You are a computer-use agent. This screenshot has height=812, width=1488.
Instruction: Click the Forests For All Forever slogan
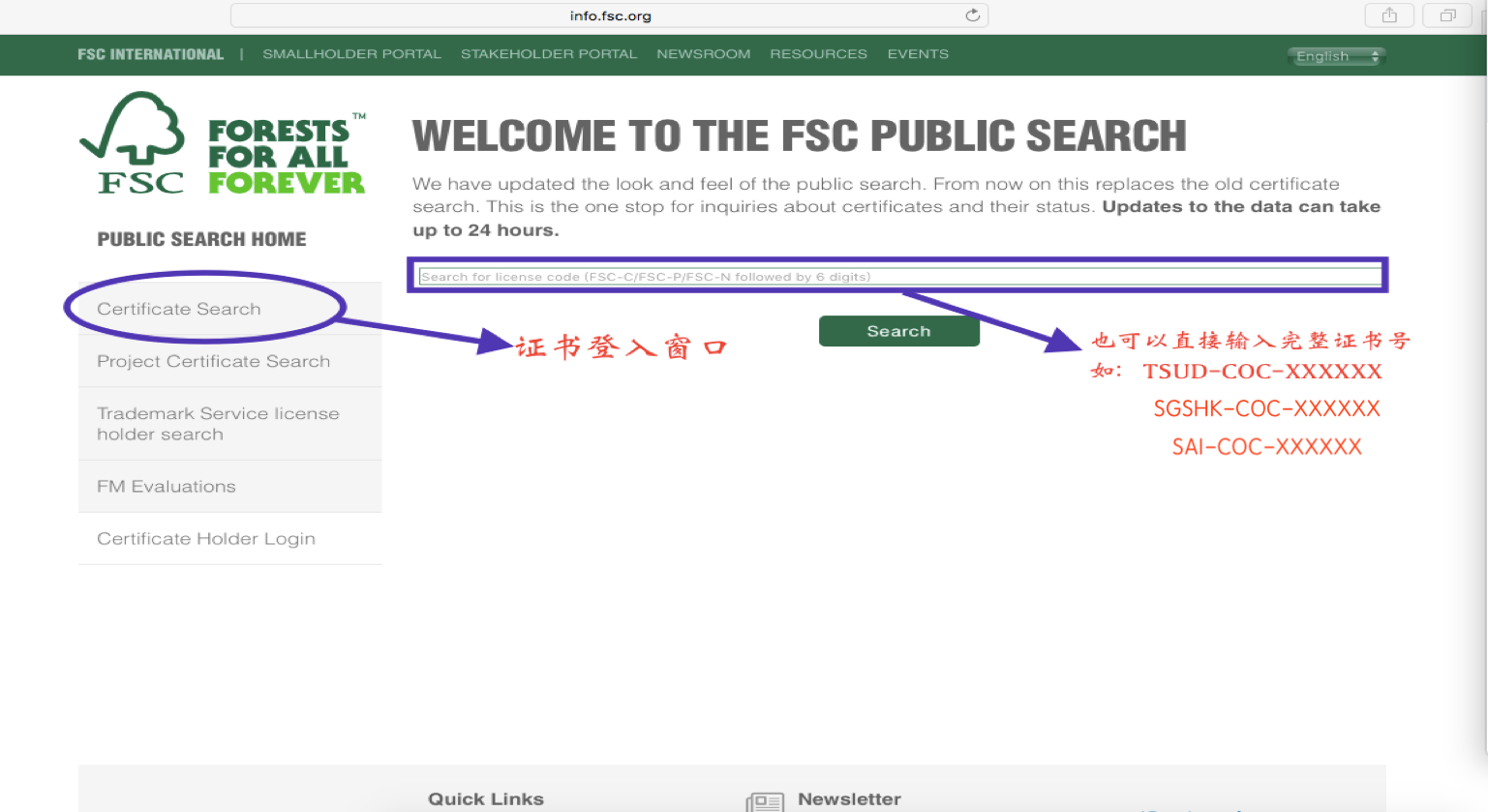coord(287,155)
